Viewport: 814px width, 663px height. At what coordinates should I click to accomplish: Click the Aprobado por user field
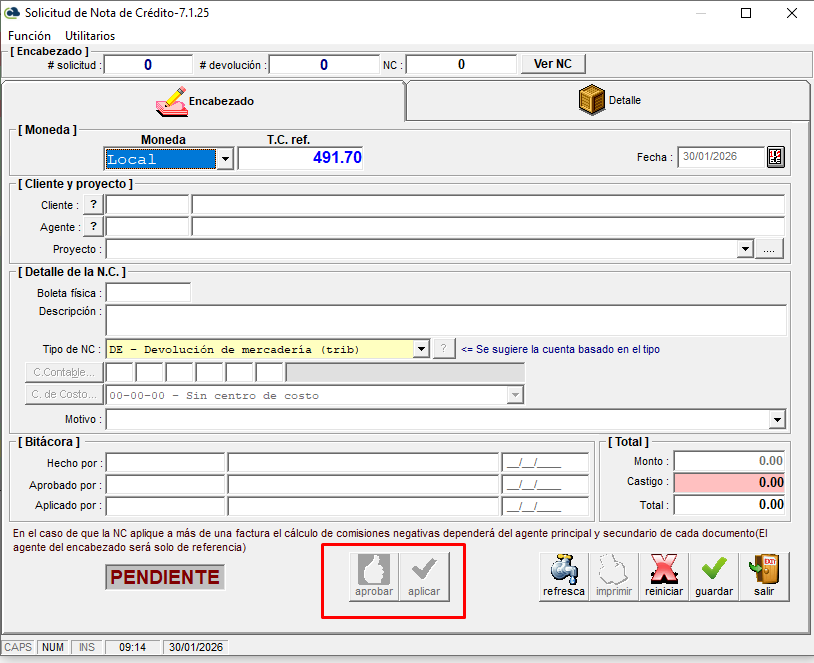point(165,484)
